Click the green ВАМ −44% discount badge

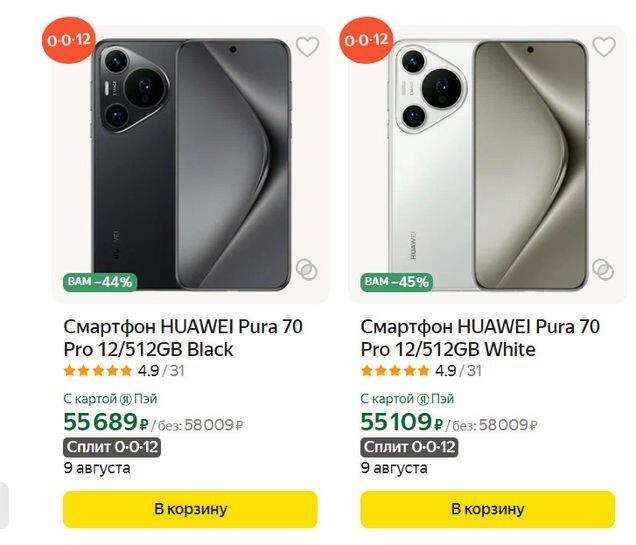[x=100, y=282]
